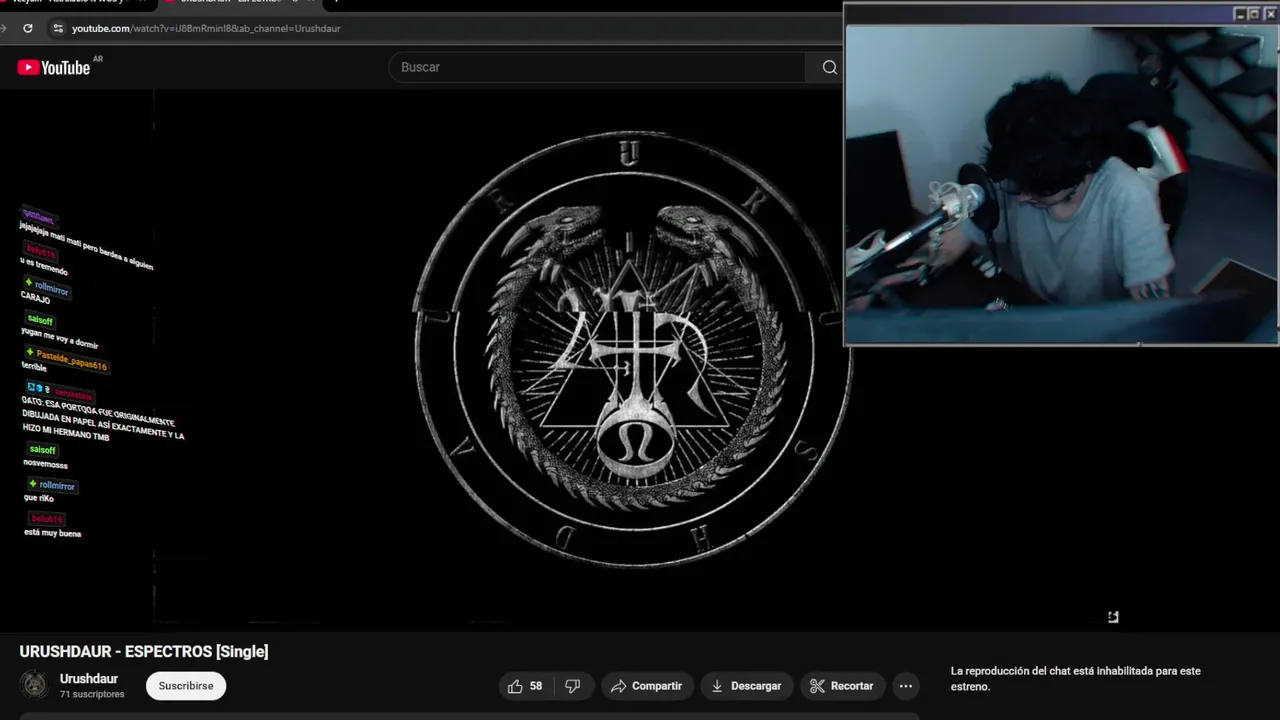This screenshot has width=1280, height=720.
Task: Download the video with Descargar
Action: coord(746,686)
